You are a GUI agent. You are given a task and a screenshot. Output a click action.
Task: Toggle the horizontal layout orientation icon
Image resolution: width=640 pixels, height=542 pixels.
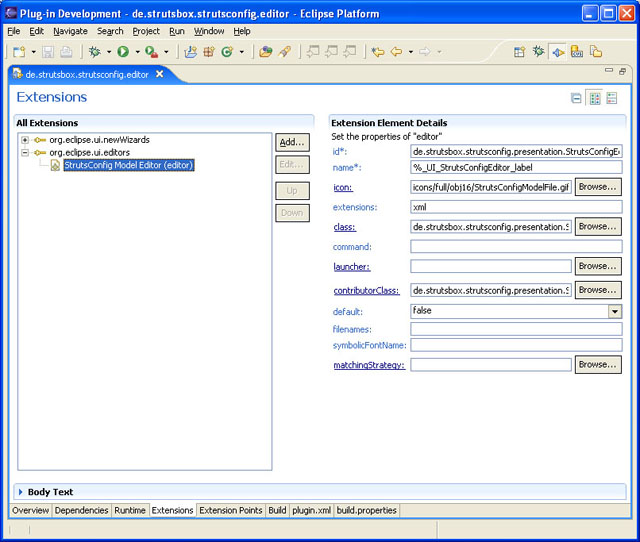tap(595, 98)
